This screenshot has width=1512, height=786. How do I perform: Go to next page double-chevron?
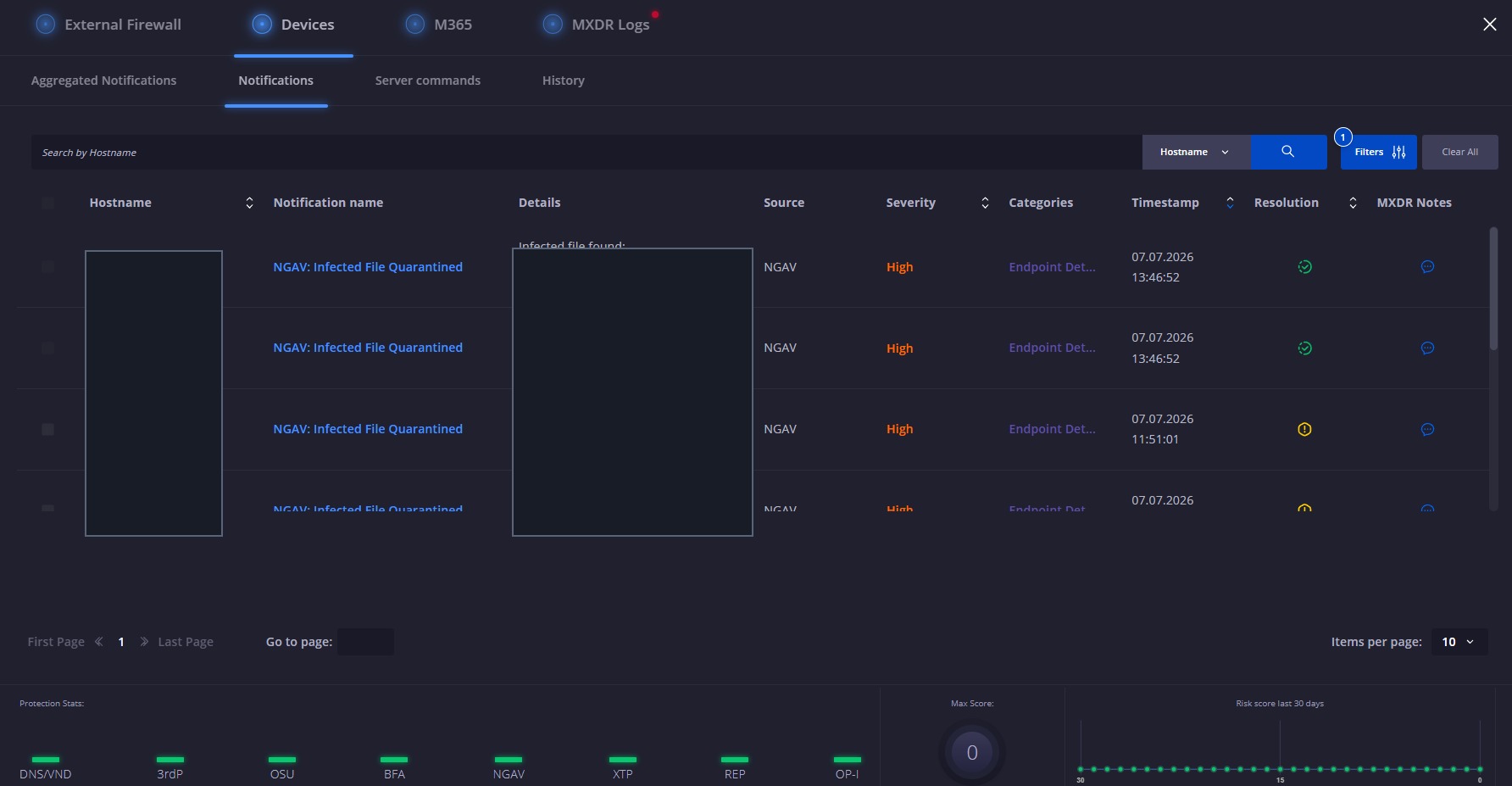coord(144,642)
